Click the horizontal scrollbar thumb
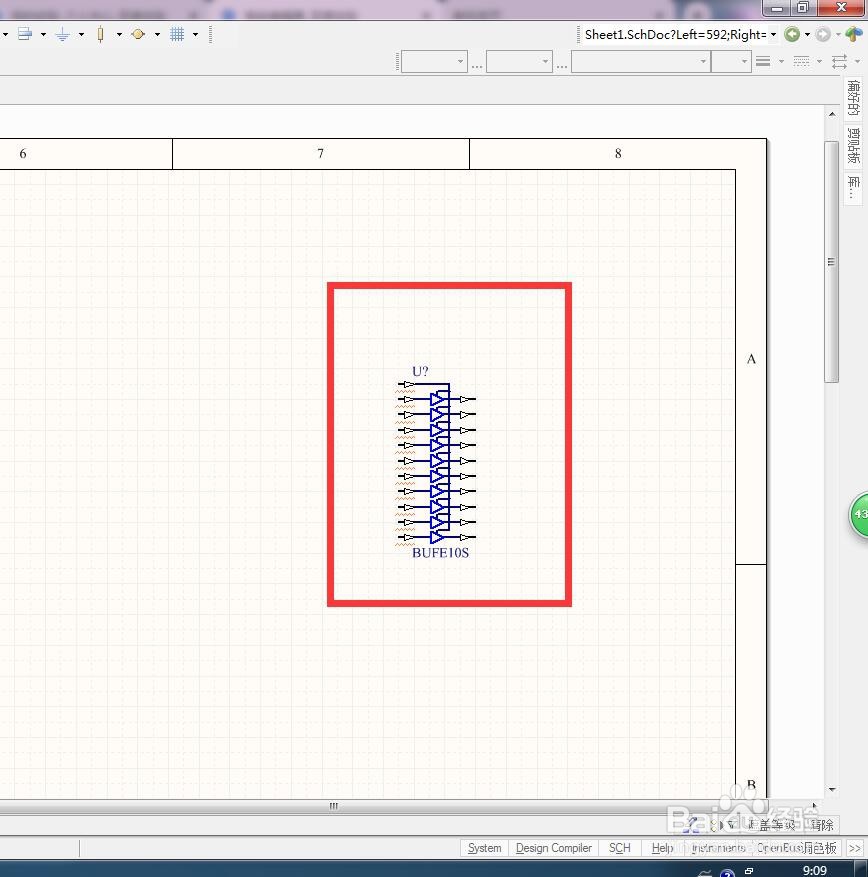The width and height of the screenshot is (868, 877). pos(333,806)
